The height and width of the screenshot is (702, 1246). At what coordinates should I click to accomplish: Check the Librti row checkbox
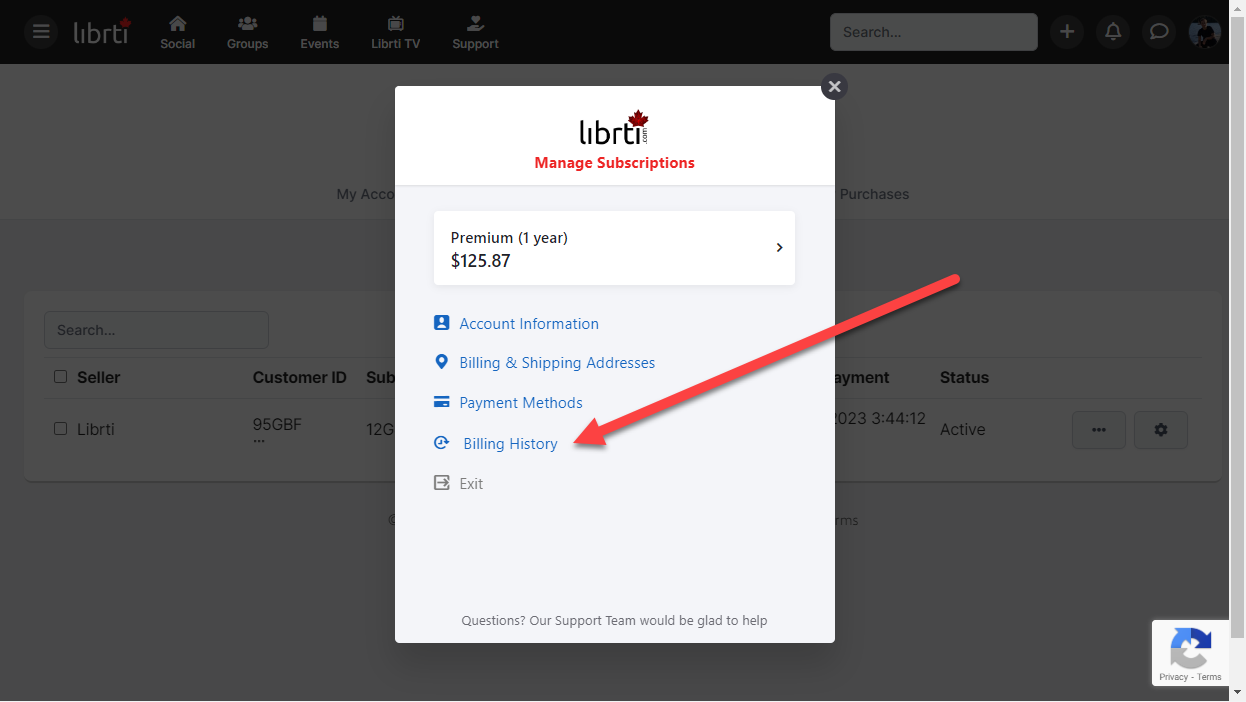pyautogui.click(x=60, y=429)
